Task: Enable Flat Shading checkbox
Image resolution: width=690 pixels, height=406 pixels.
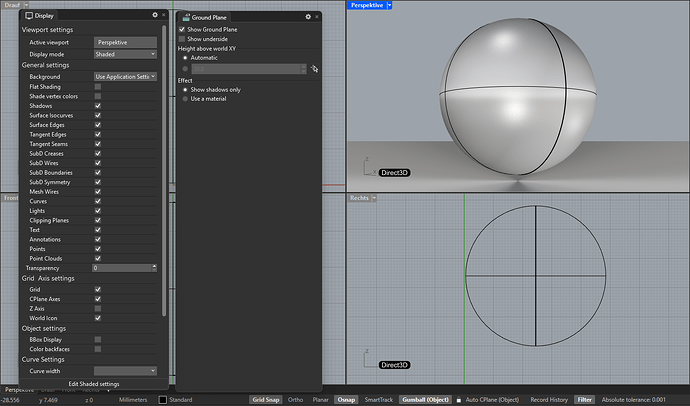Action: (98, 86)
